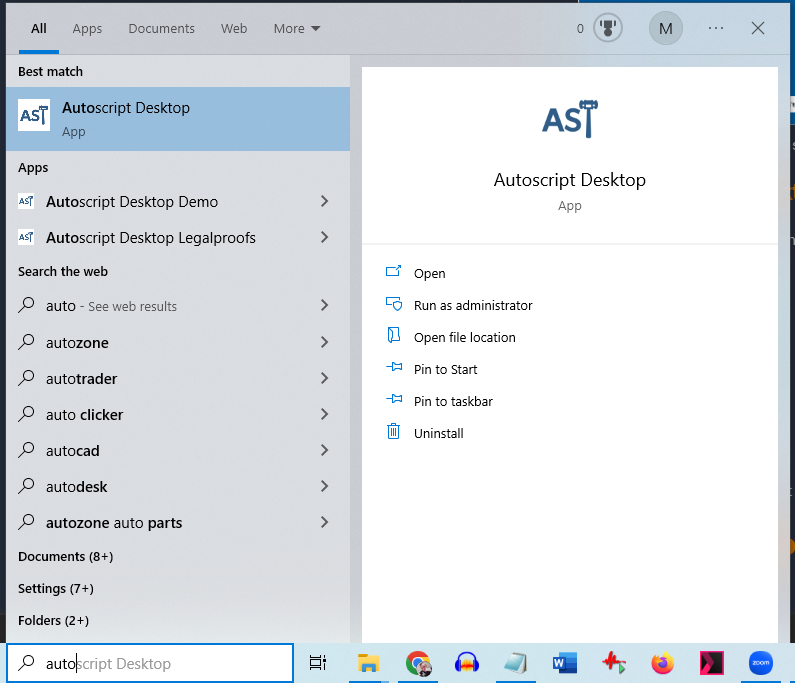Open the three-dot options menu
This screenshot has height=683, width=795.
click(x=716, y=28)
